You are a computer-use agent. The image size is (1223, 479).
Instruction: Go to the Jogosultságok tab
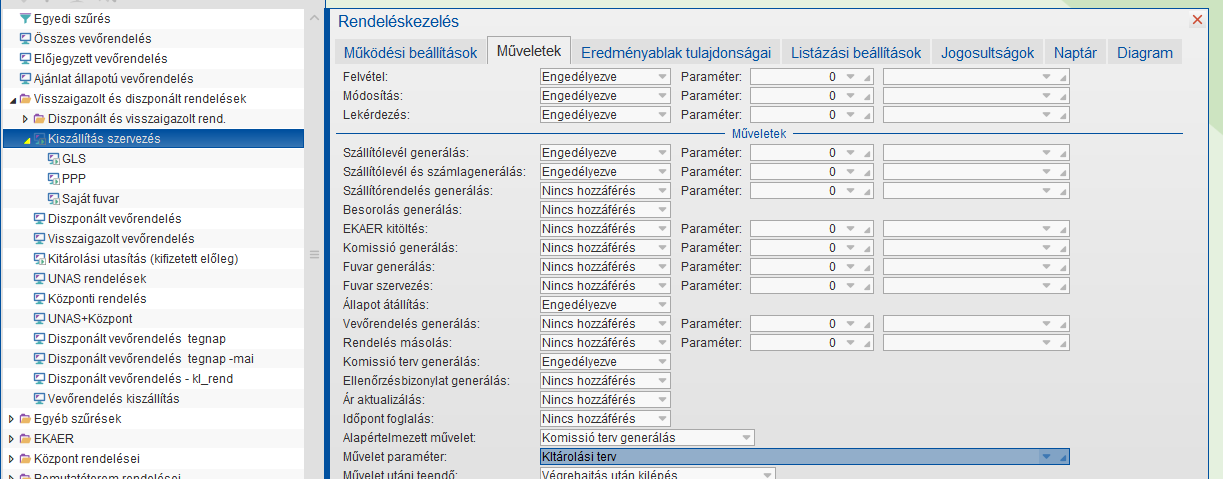tap(987, 53)
